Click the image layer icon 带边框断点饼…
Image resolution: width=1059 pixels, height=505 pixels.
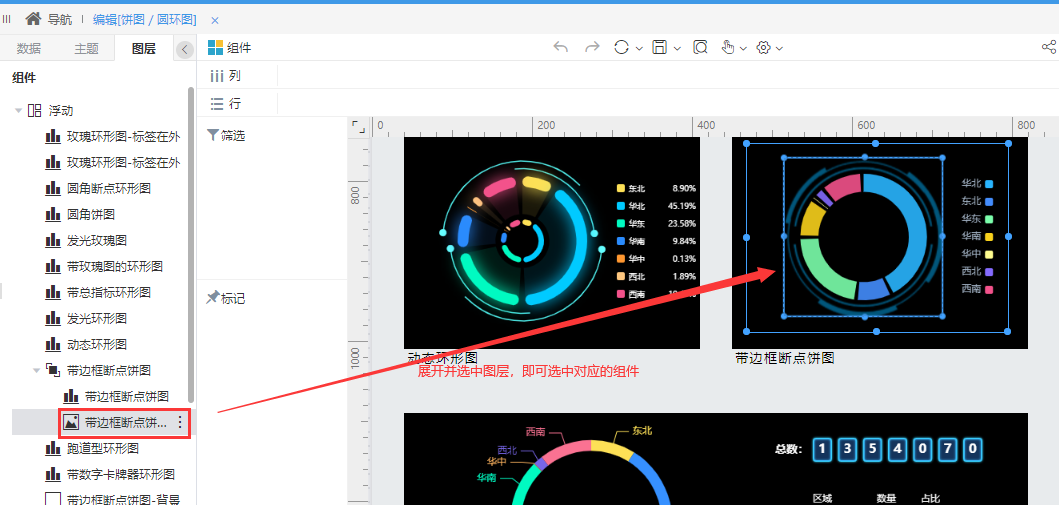click(70, 423)
